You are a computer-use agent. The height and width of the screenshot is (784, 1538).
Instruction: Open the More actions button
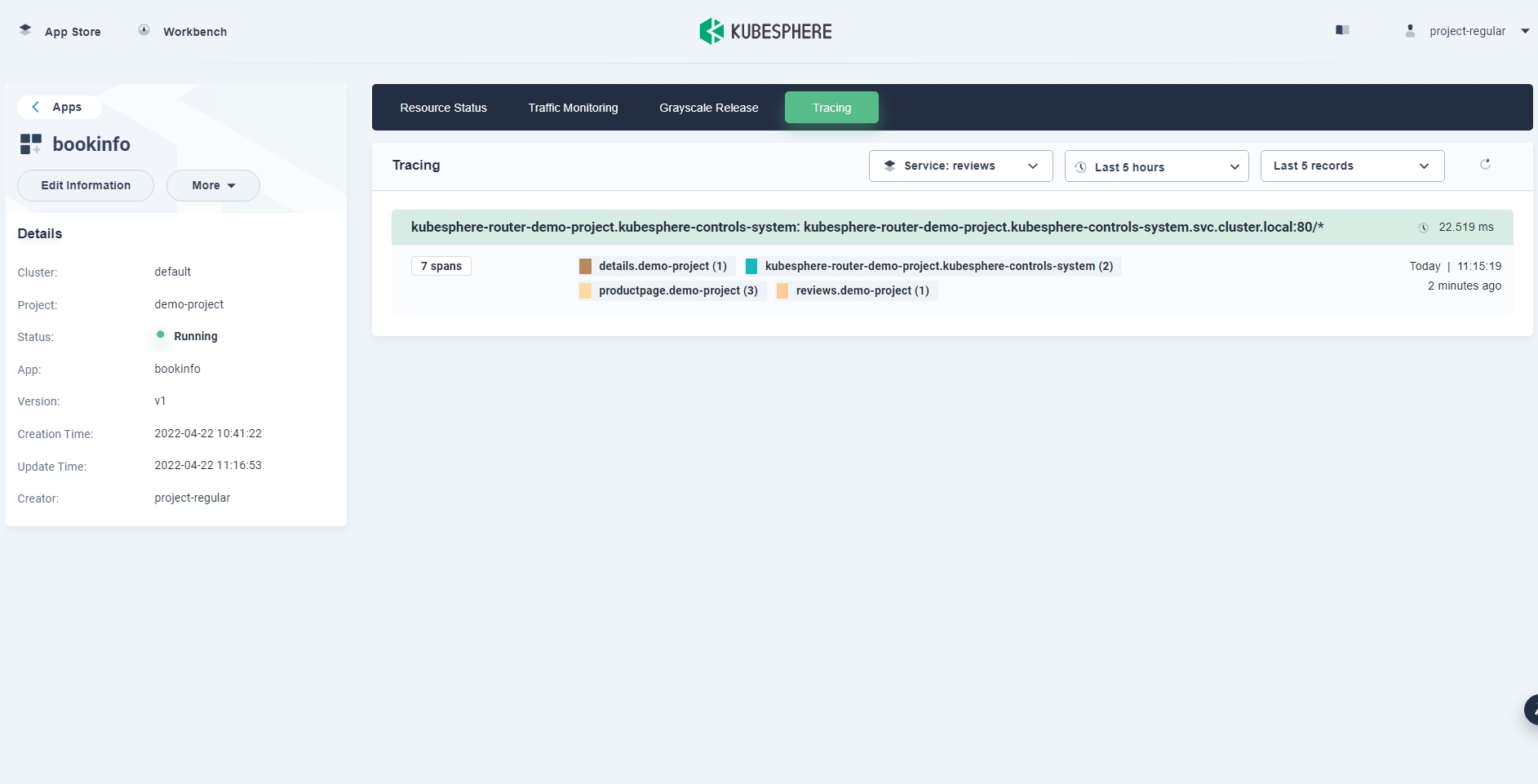[x=213, y=185]
